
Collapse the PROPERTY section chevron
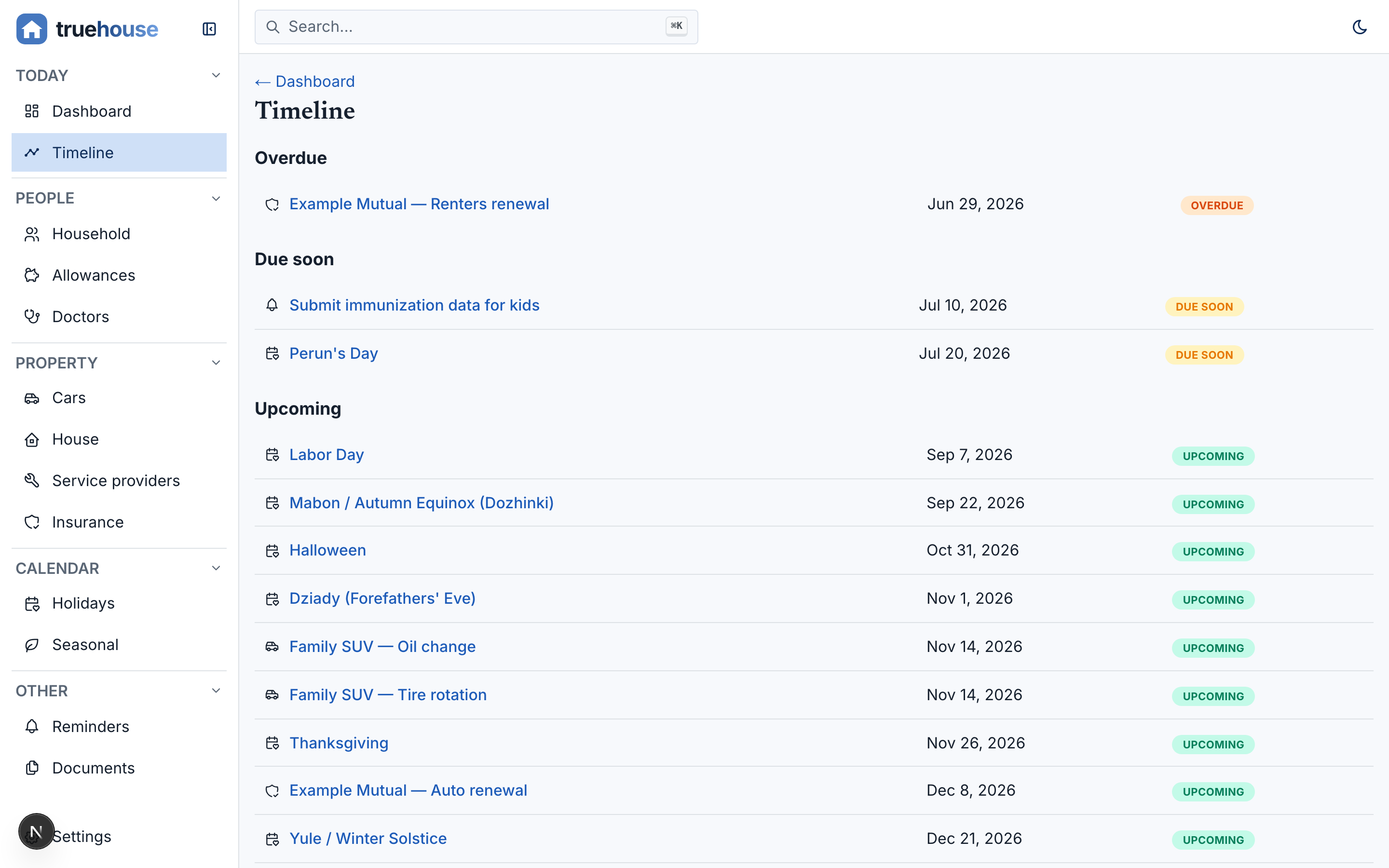coord(216,363)
